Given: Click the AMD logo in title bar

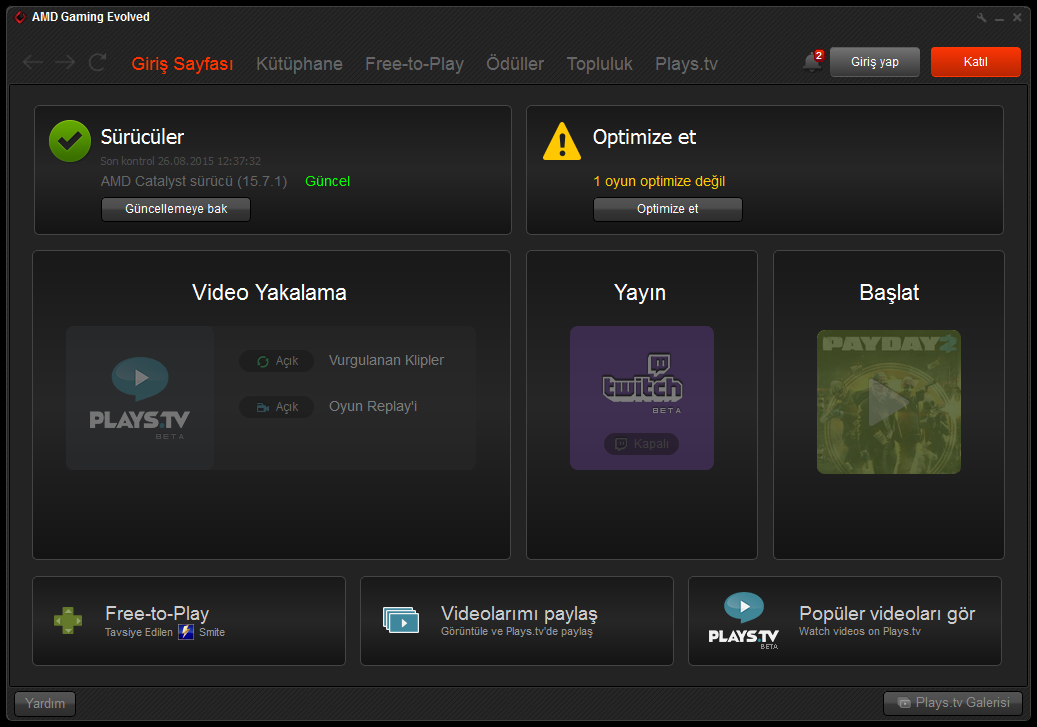Looking at the screenshot, I should pyautogui.click(x=20, y=17).
